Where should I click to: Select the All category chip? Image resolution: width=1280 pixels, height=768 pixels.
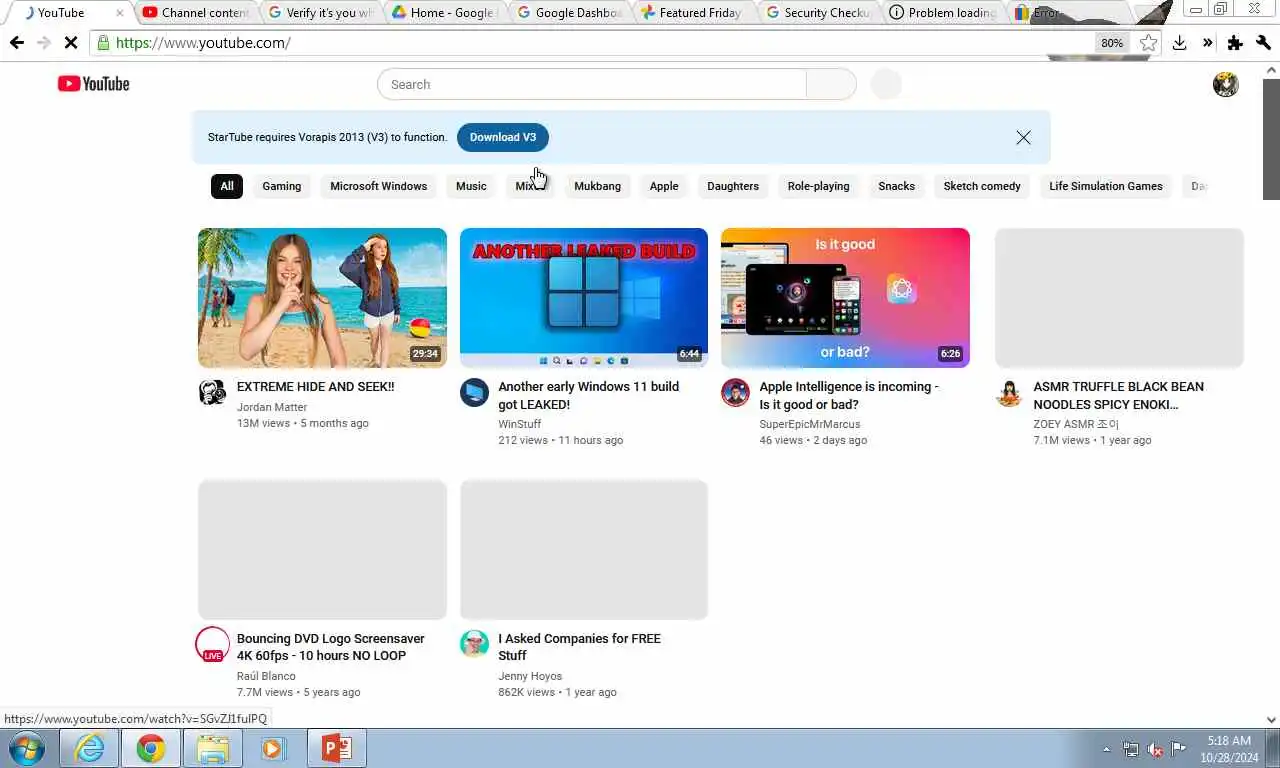pyautogui.click(x=227, y=186)
